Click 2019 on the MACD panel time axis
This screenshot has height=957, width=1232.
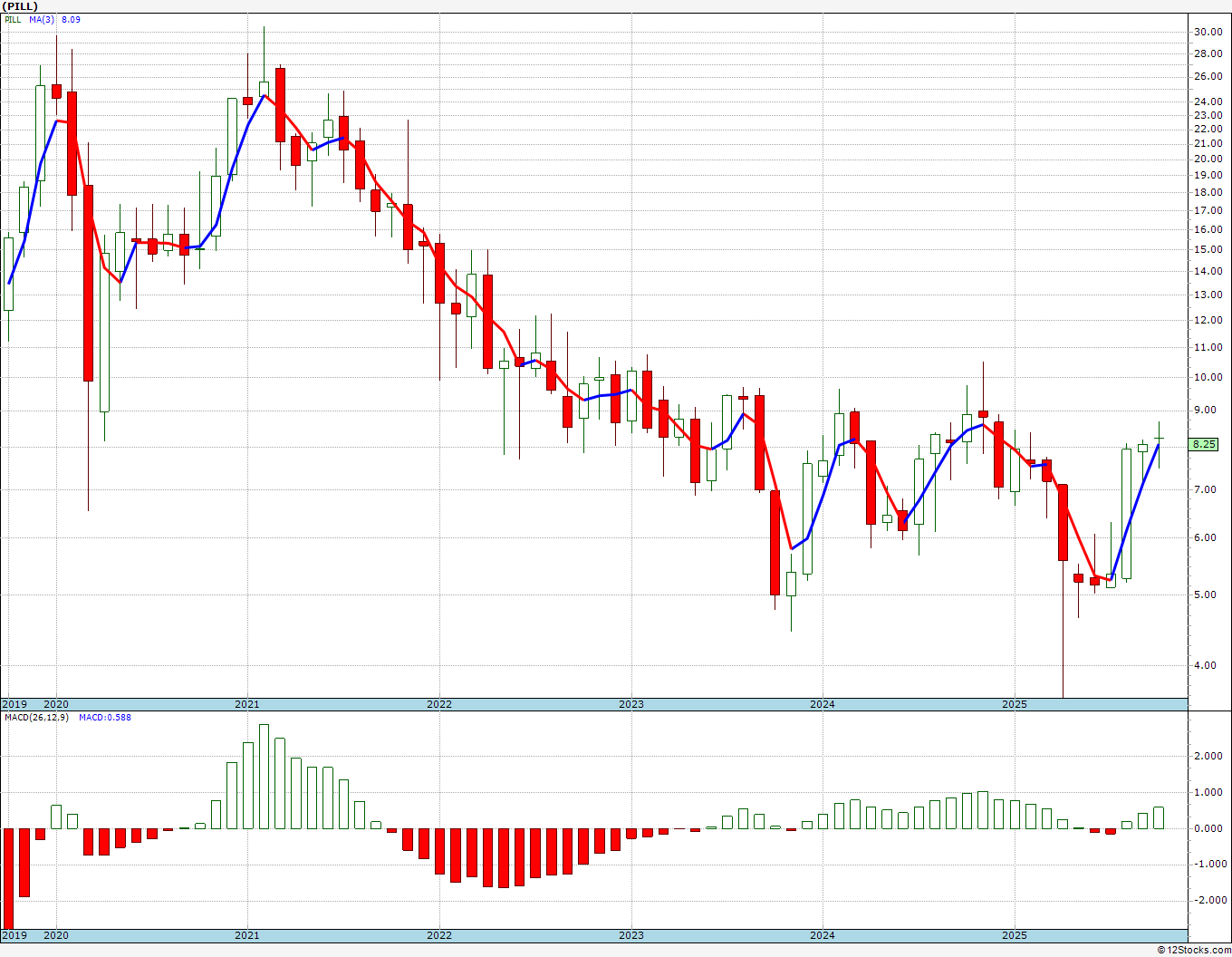pyautogui.click(x=14, y=935)
